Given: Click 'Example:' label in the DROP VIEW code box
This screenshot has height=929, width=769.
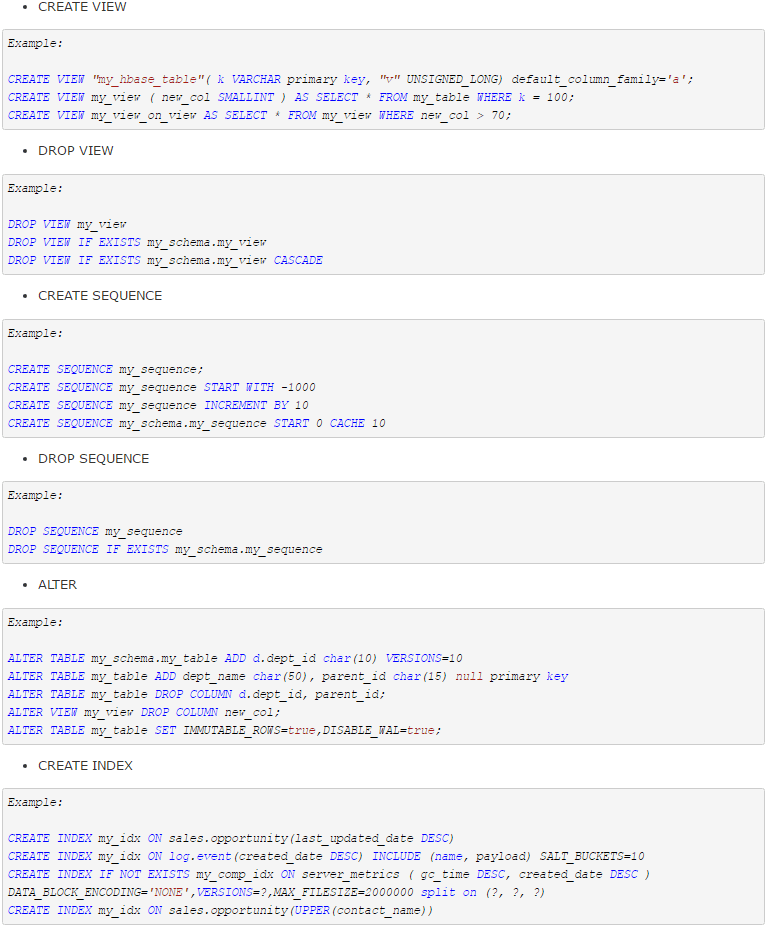Looking at the screenshot, I should pos(35,188).
